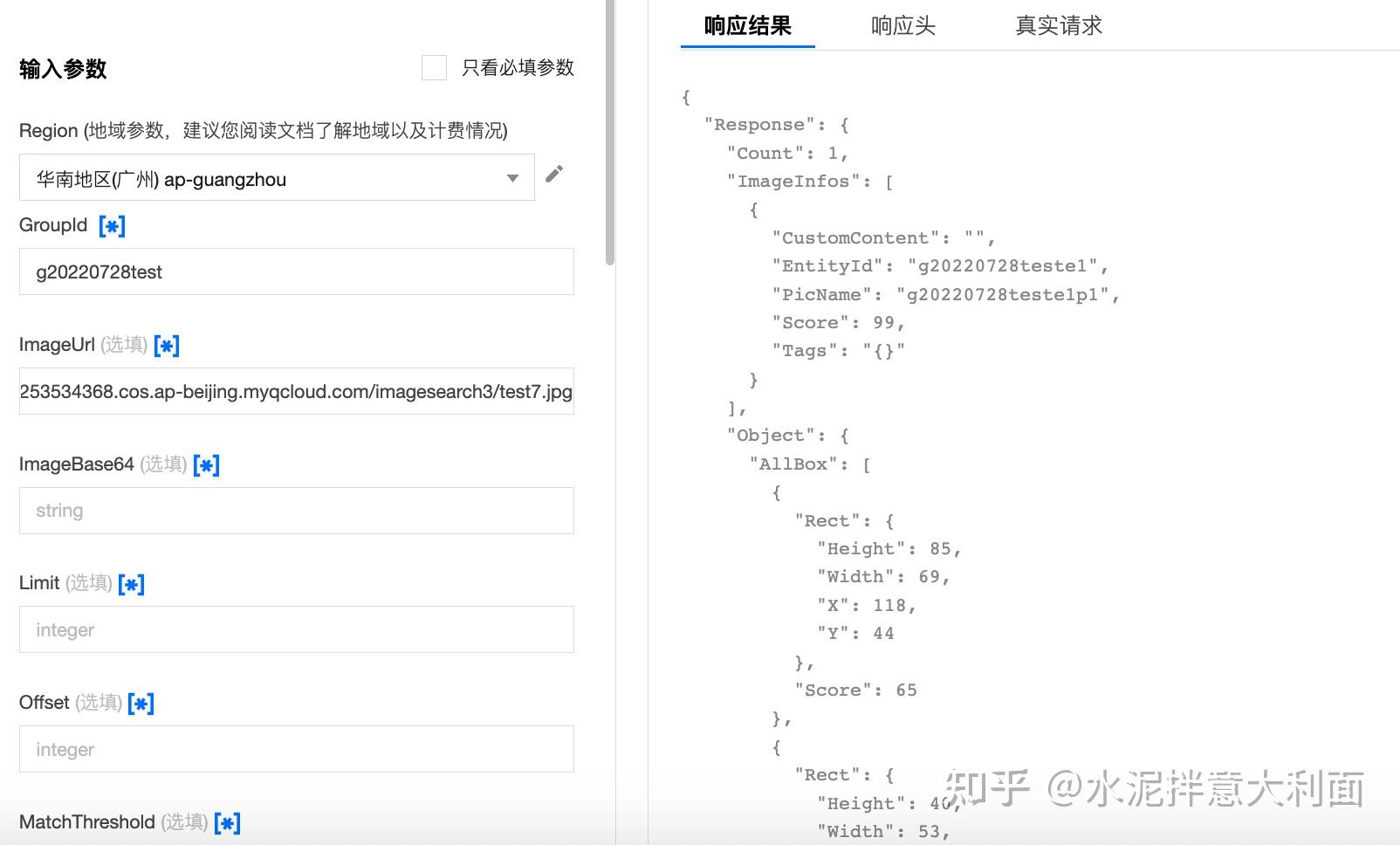Click the 输入参数 heading

click(x=63, y=69)
